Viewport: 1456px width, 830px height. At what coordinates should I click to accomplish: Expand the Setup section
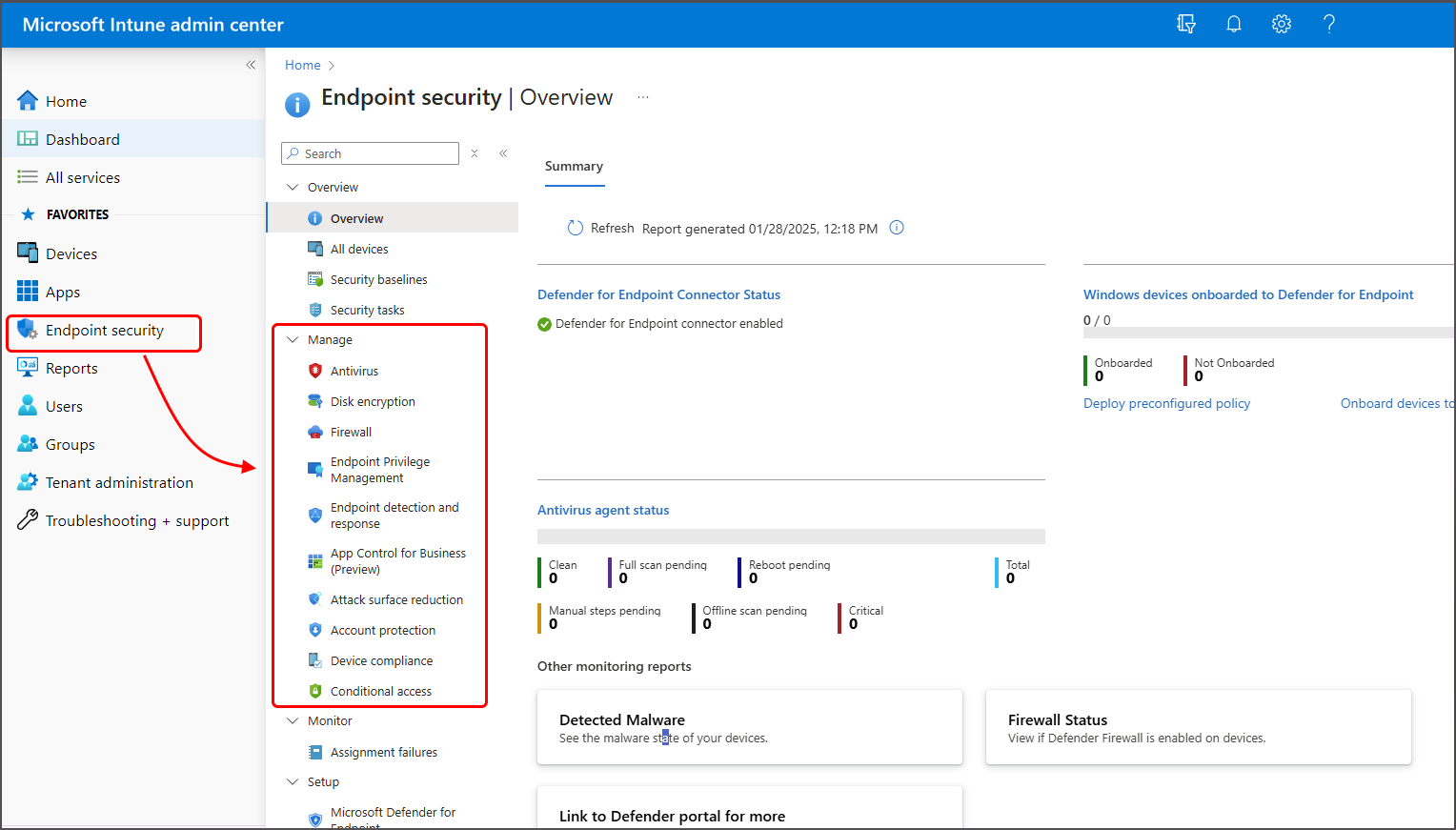coord(293,781)
